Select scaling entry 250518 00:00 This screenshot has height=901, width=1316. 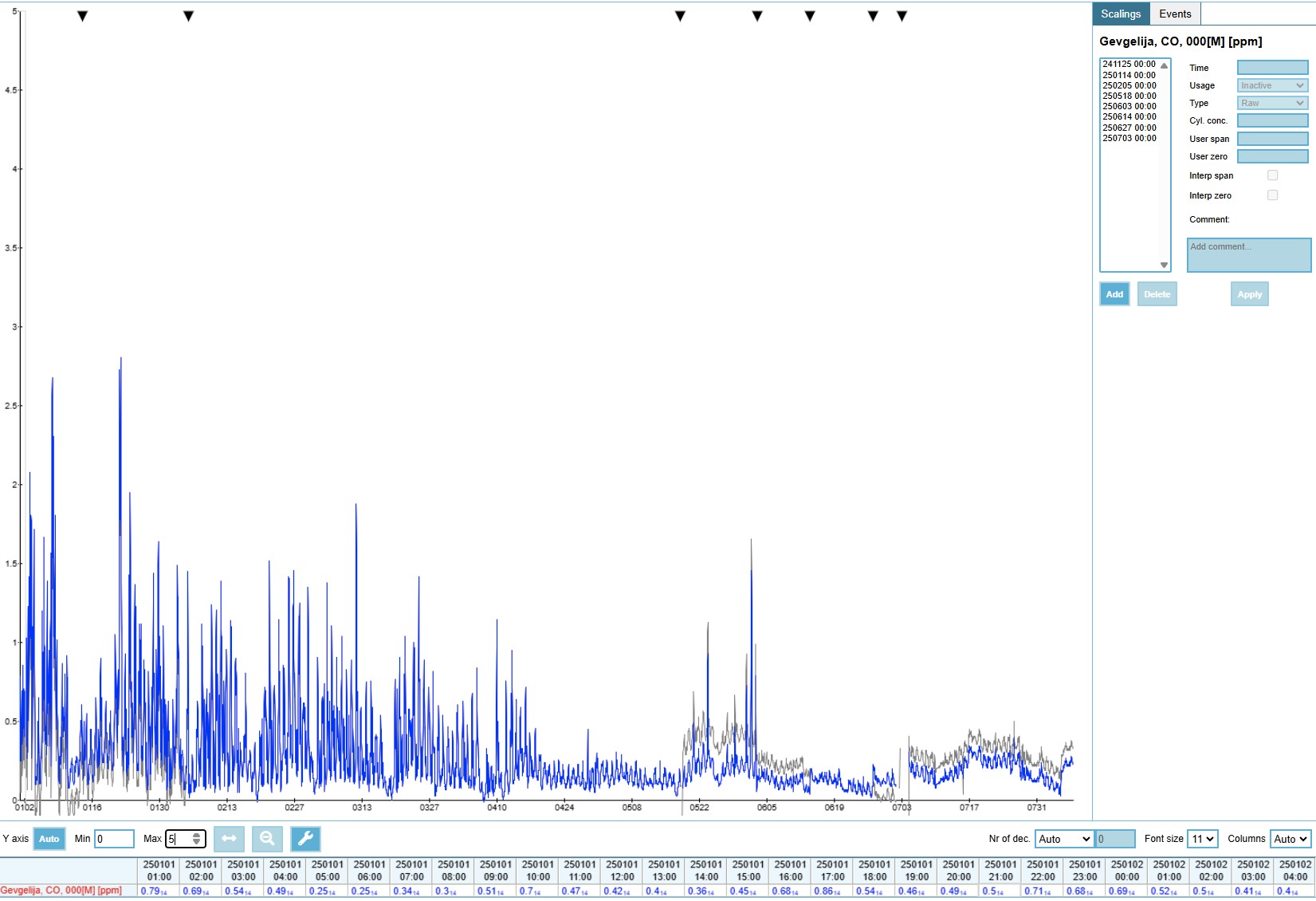coord(1129,96)
